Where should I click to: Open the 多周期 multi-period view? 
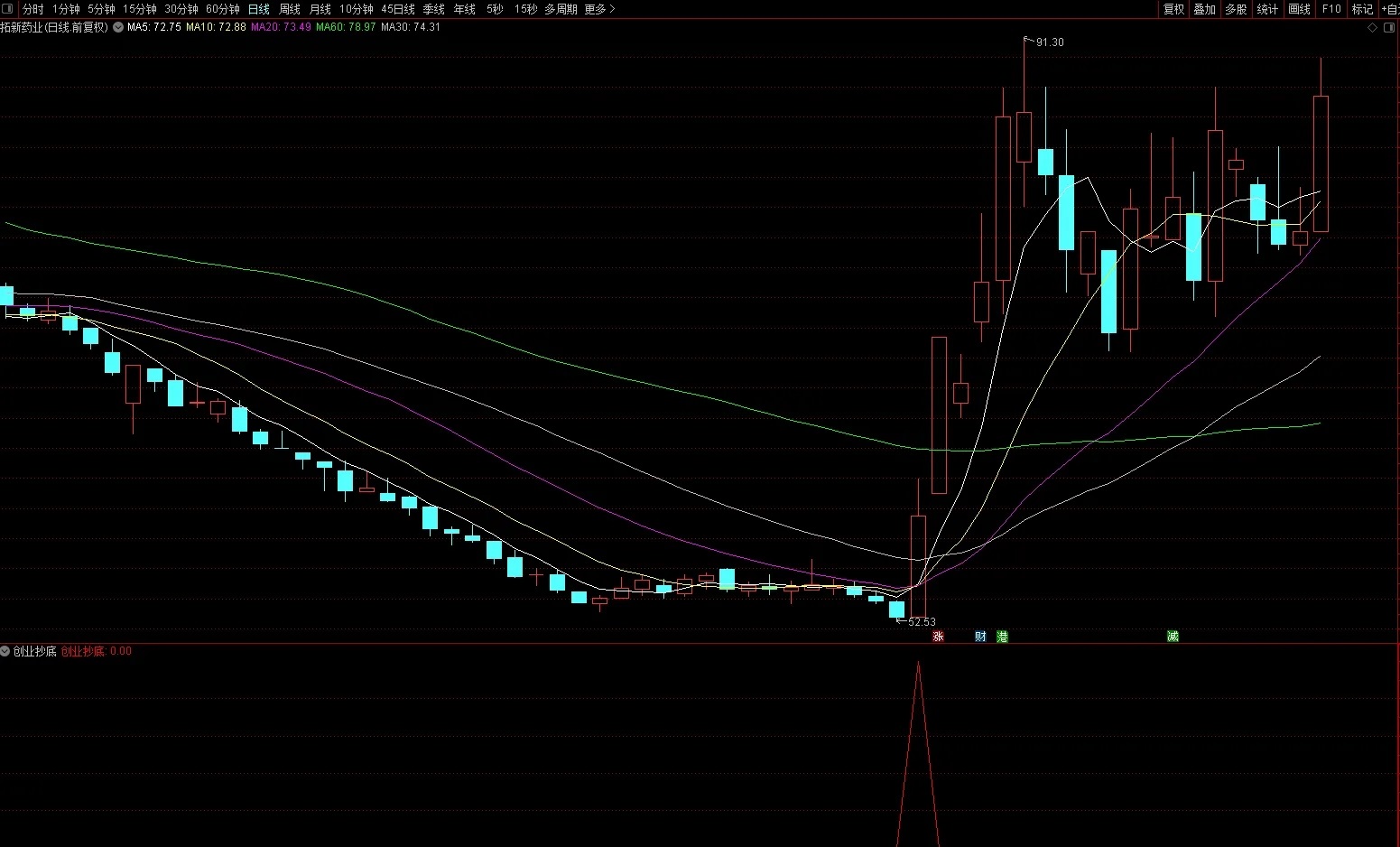point(561,9)
